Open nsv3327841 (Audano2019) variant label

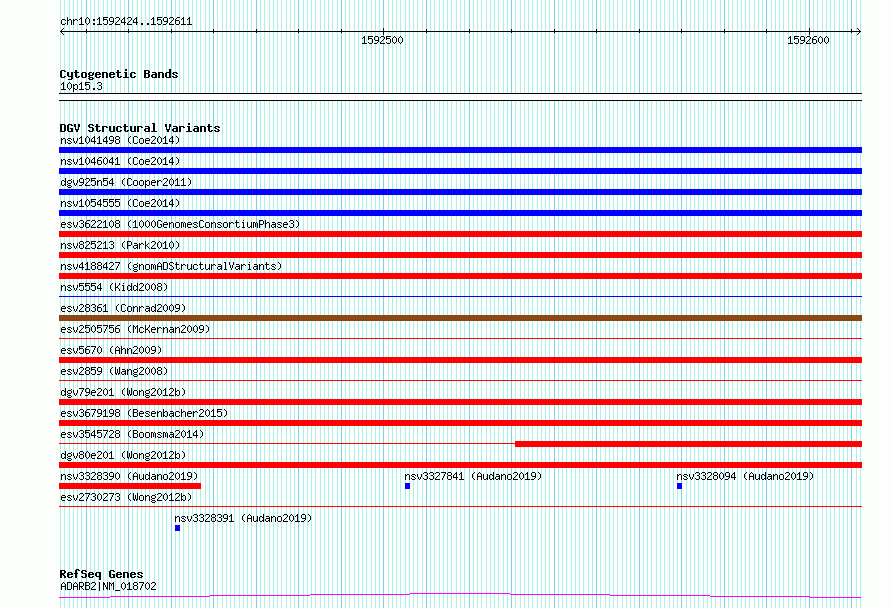pyautogui.click(x=473, y=476)
